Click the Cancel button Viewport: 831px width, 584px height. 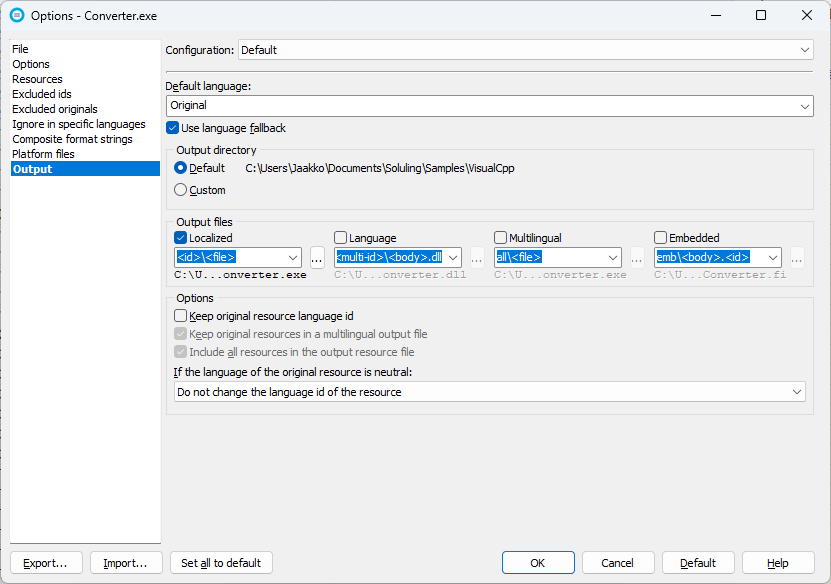[x=618, y=563]
